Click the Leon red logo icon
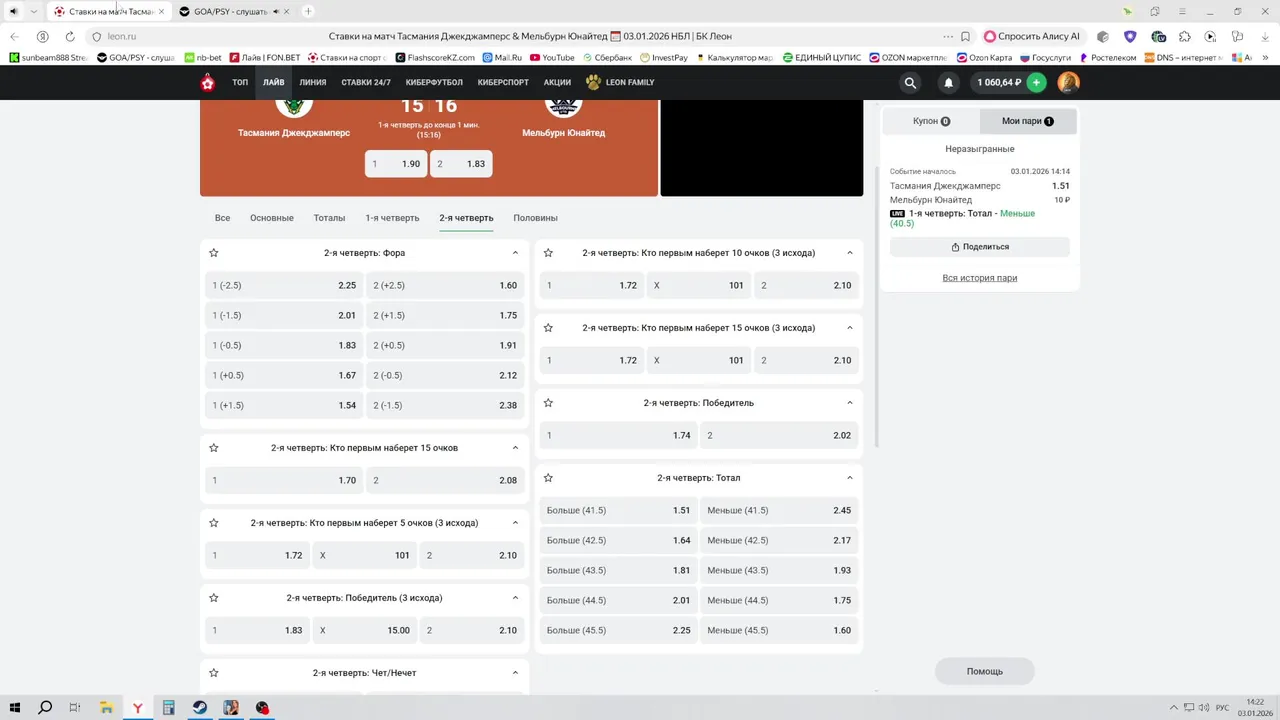The width and height of the screenshot is (1280, 720). [208, 82]
